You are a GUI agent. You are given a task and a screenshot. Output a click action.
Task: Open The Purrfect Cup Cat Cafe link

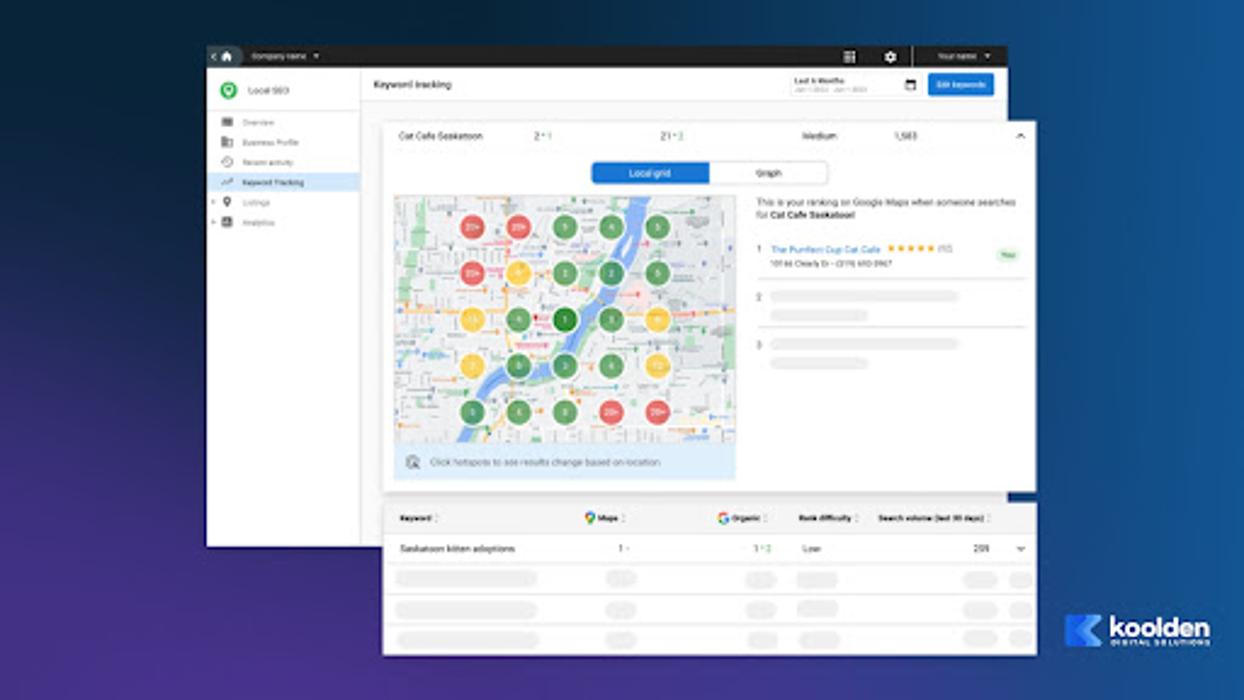coord(825,249)
